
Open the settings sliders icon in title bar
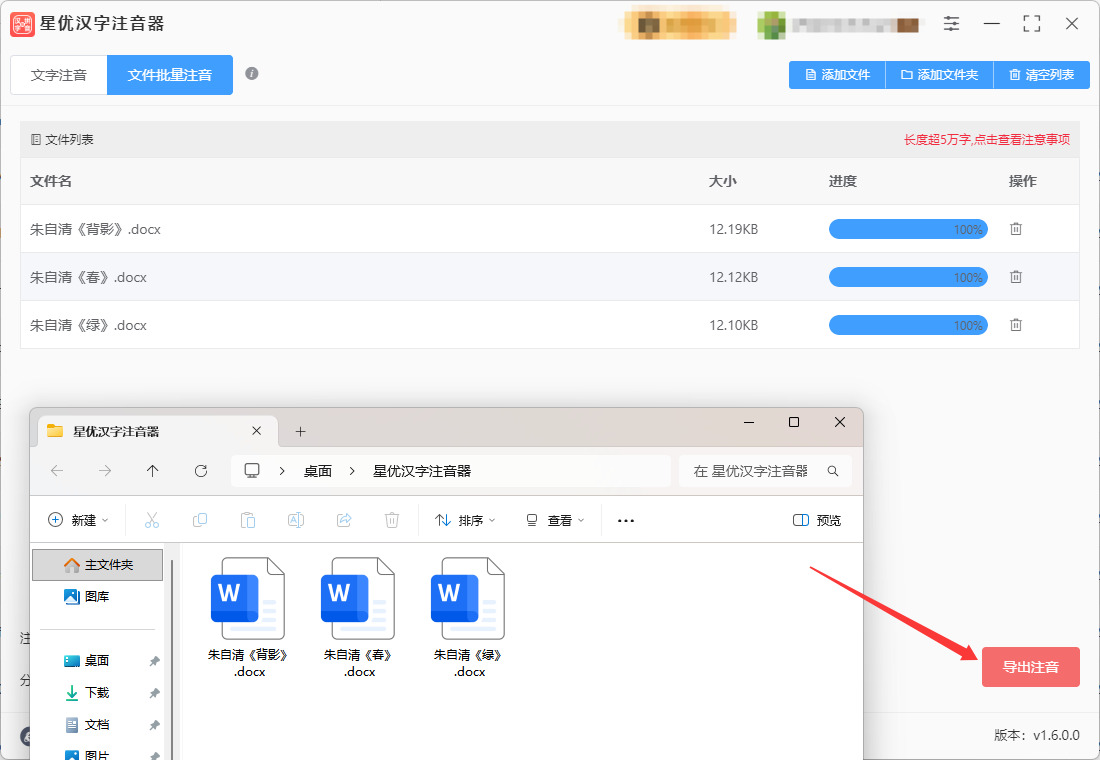tap(951, 24)
